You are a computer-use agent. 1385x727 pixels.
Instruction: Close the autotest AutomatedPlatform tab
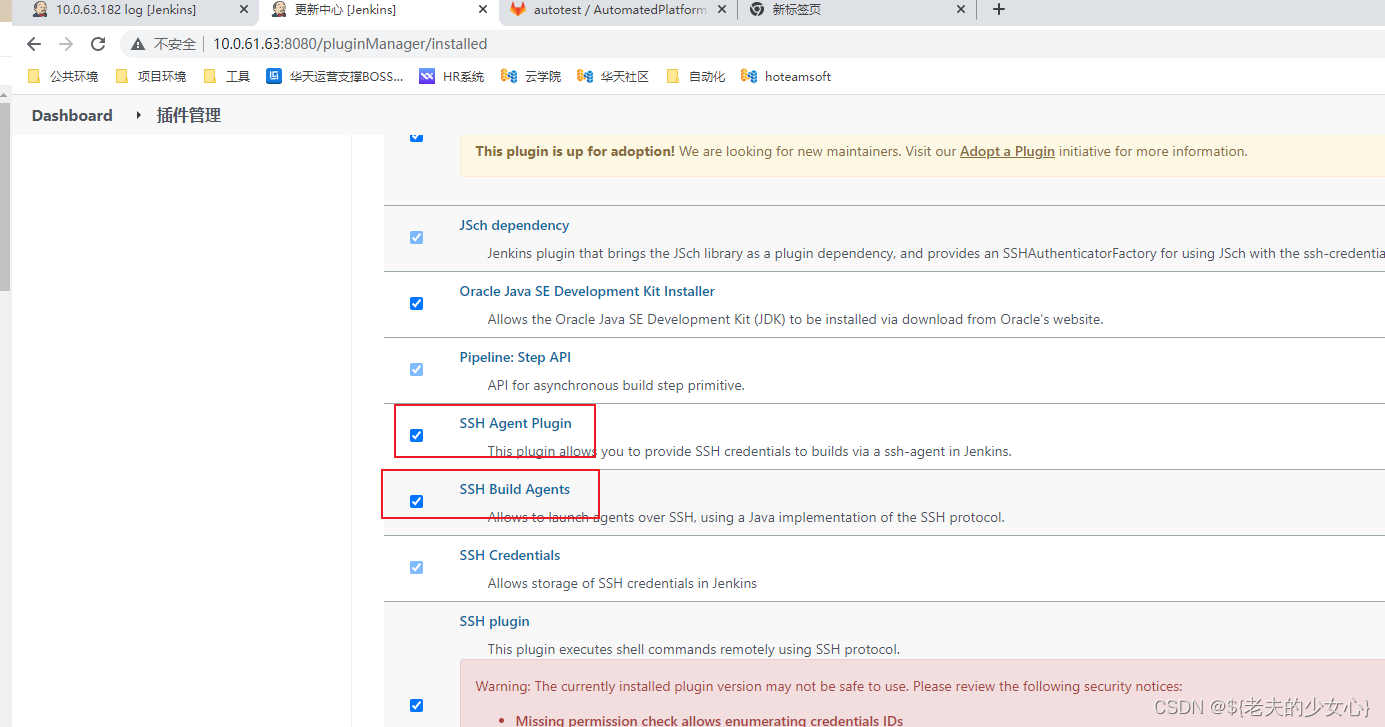(x=722, y=10)
